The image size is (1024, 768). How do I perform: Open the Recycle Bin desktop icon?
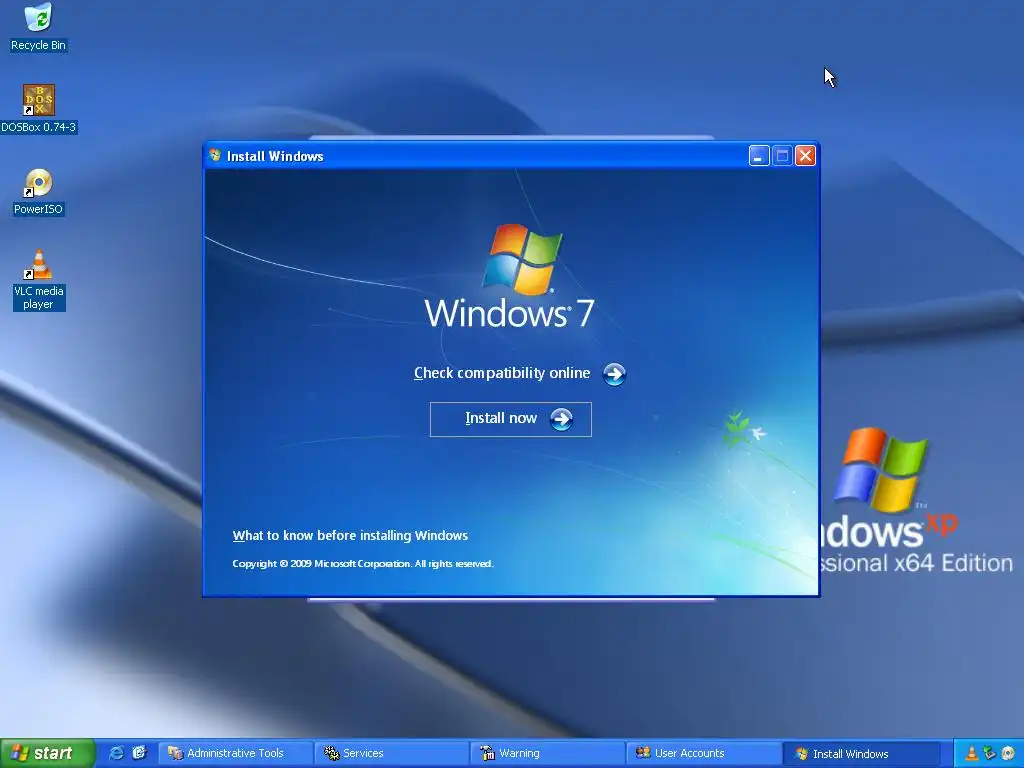pos(38,27)
